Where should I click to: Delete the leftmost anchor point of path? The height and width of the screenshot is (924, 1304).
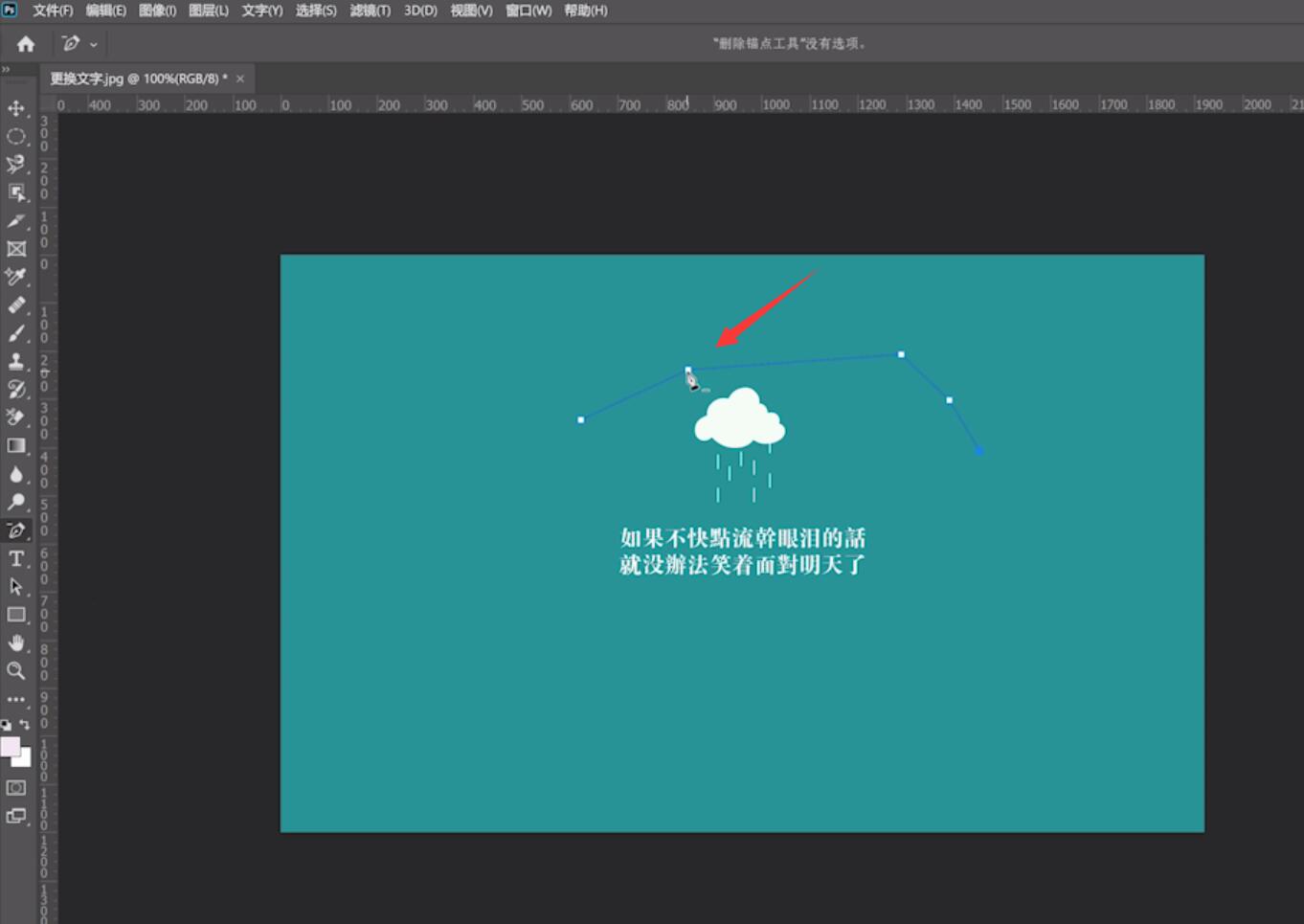point(580,420)
